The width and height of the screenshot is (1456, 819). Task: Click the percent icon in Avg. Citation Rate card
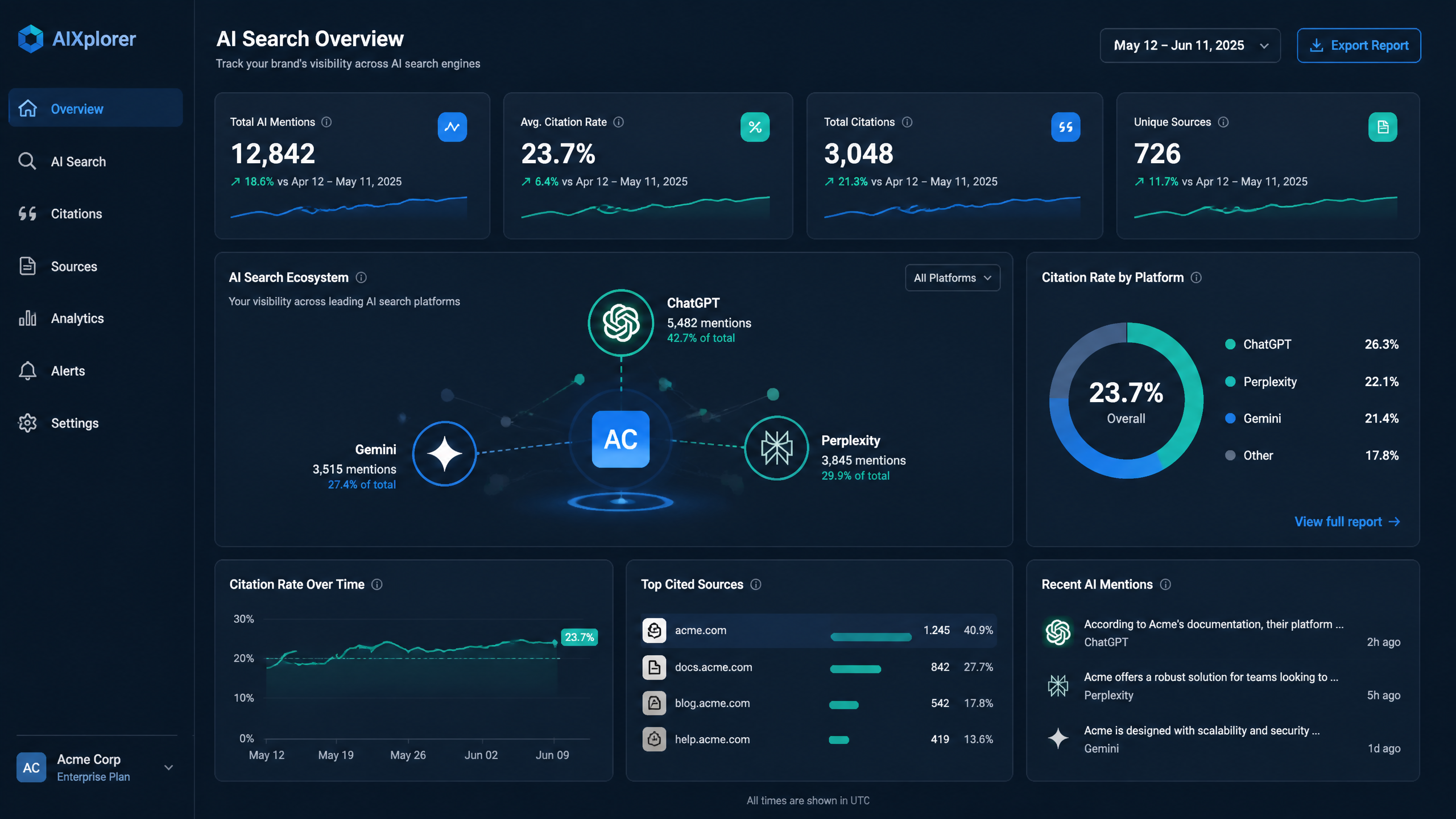755,127
